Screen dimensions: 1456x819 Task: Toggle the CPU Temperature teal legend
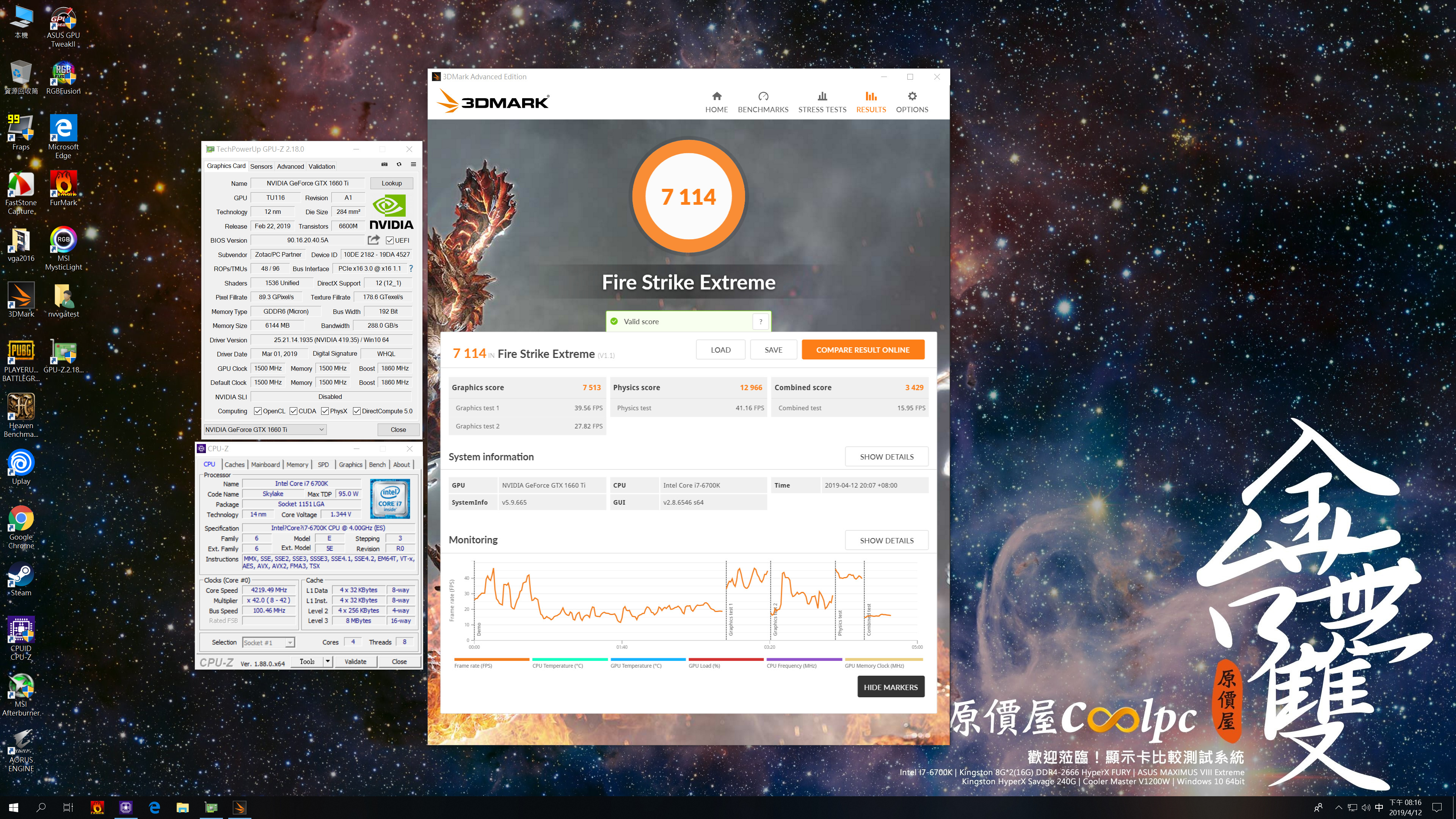569,663
